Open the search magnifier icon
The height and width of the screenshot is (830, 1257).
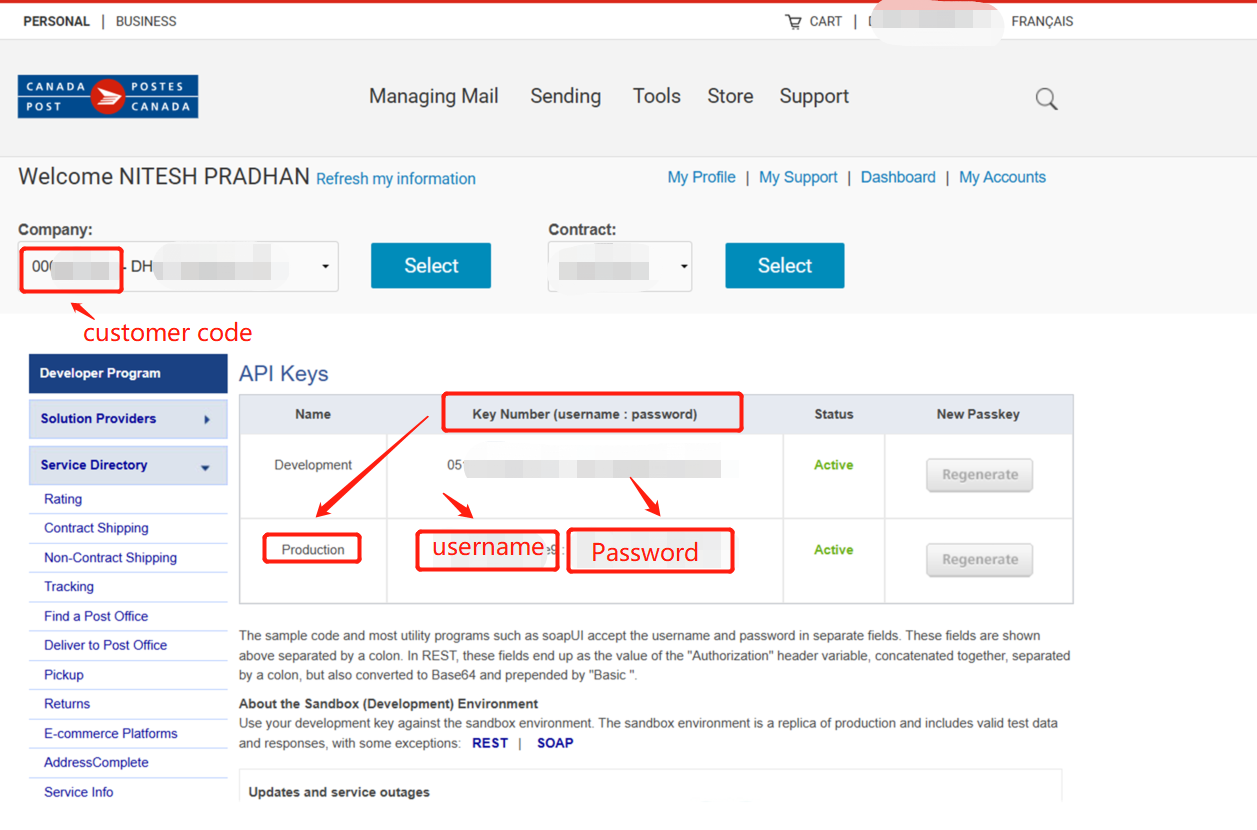(x=1046, y=98)
